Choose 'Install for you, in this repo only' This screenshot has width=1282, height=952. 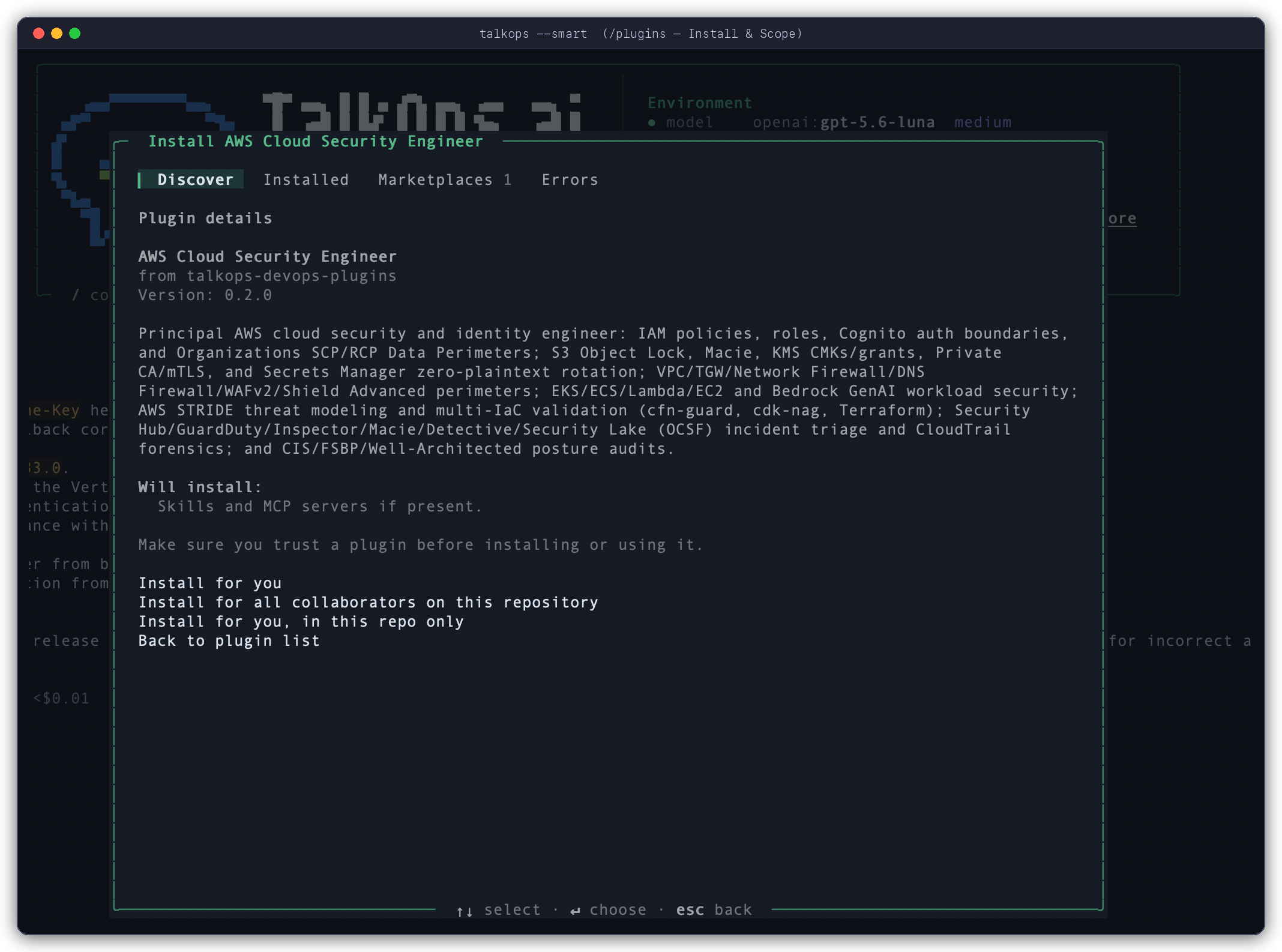(301, 621)
